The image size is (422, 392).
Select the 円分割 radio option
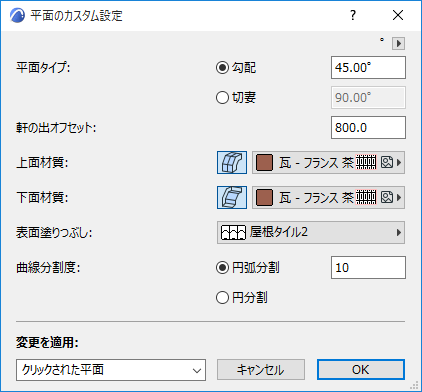(222, 298)
